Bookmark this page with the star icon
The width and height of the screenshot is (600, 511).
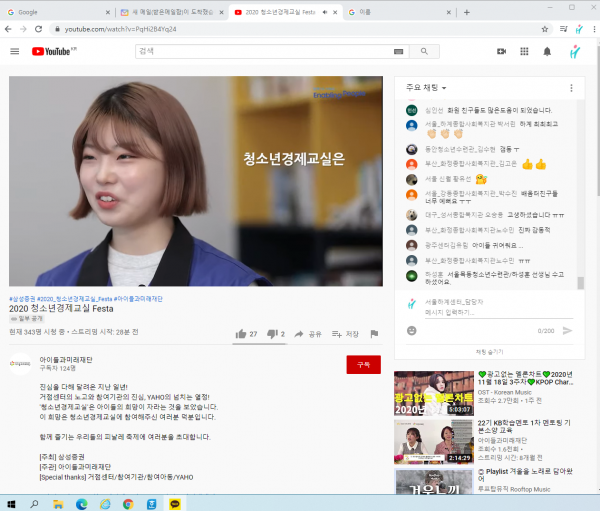point(544,29)
